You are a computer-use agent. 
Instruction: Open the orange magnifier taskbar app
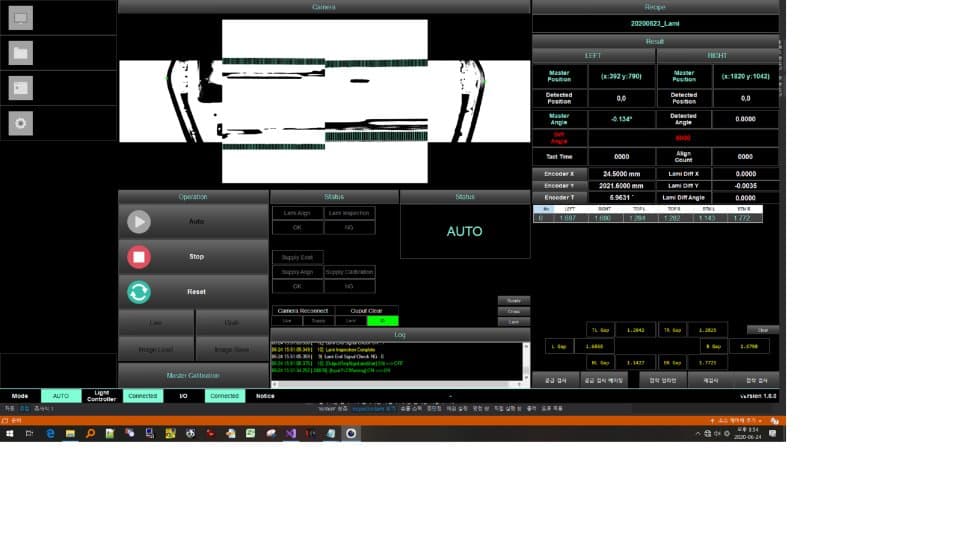pyautogui.click(x=90, y=434)
